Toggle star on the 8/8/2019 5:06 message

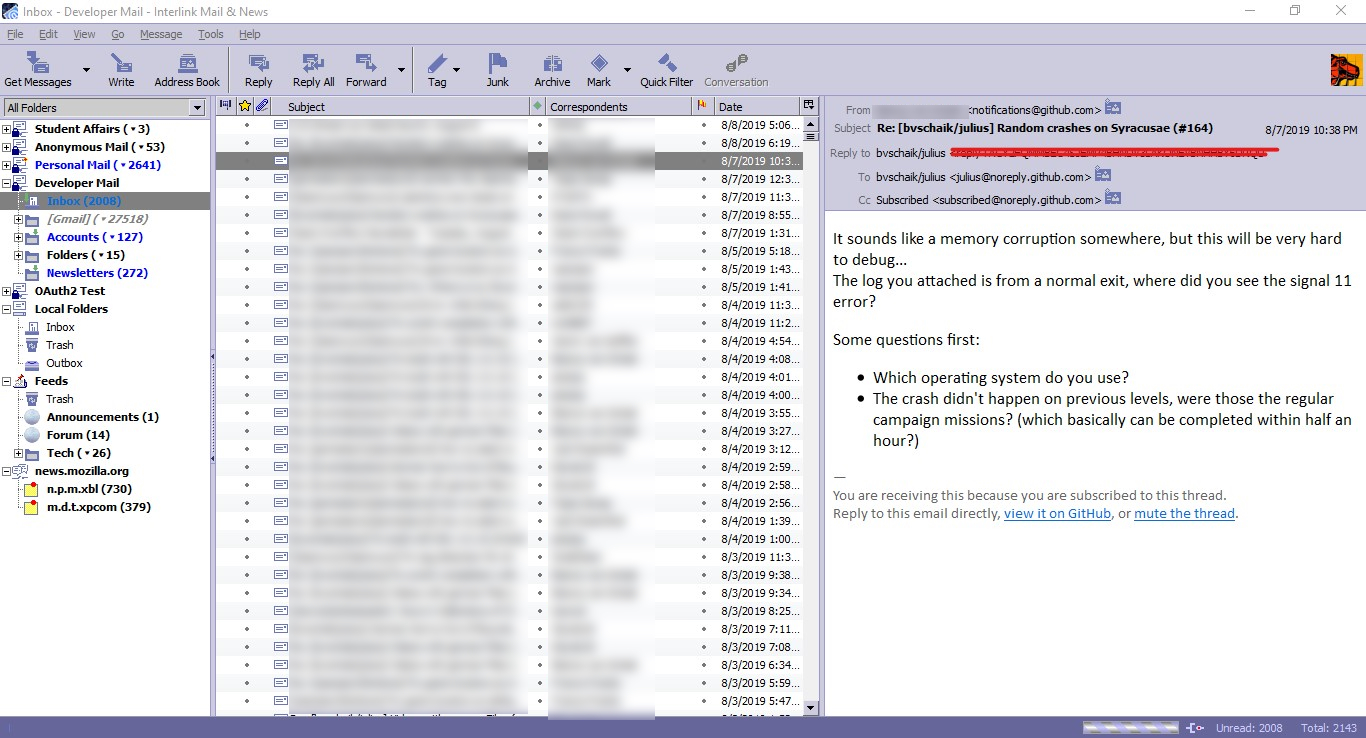[246, 125]
